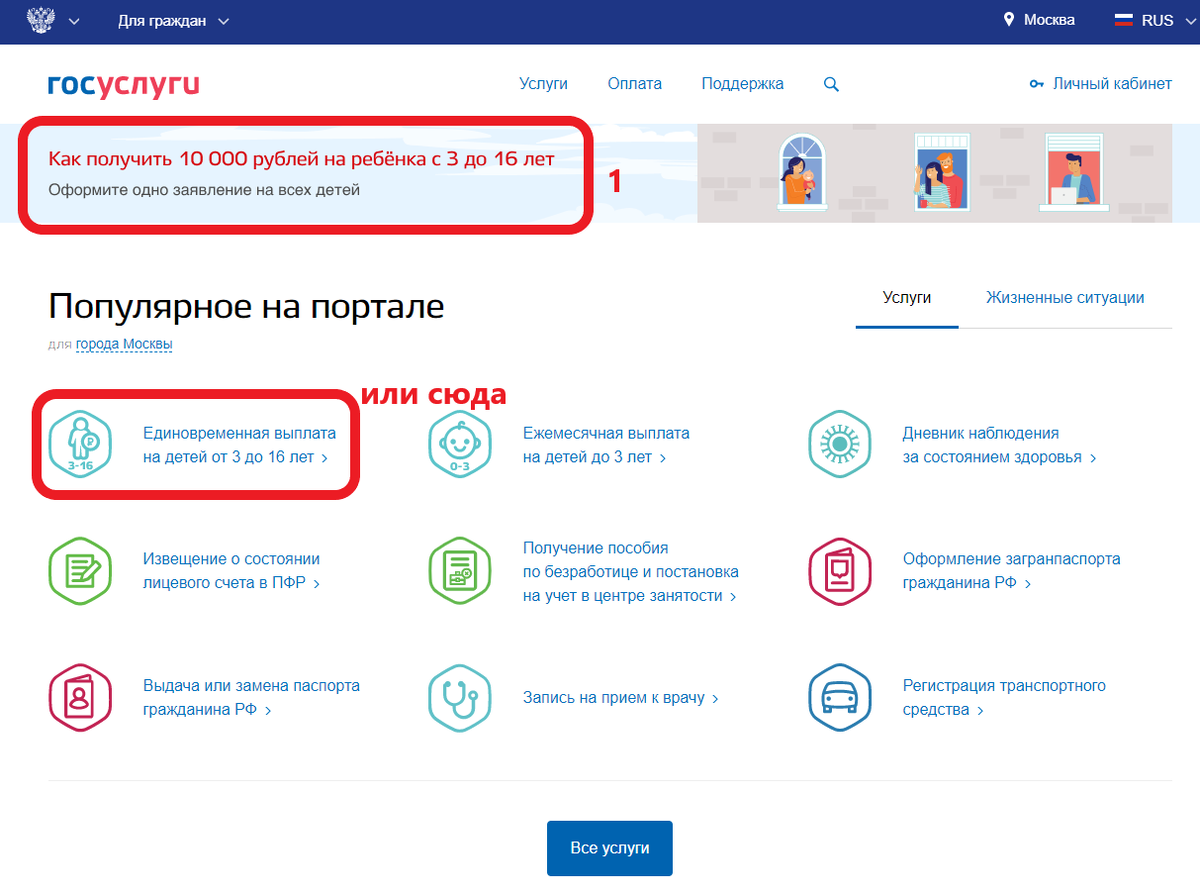Click the location pin icon near Москва

coord(1009,20)
